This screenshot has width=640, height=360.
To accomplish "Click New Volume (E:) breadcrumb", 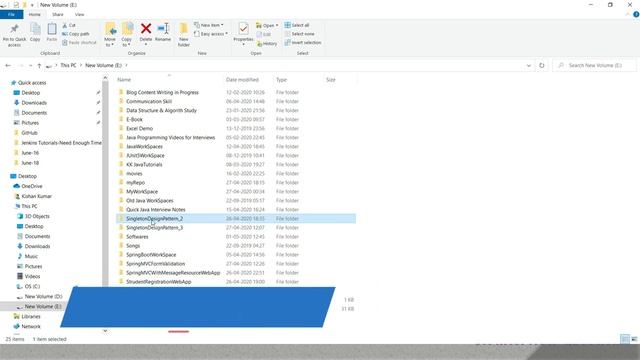I will (x=103, y=65).
